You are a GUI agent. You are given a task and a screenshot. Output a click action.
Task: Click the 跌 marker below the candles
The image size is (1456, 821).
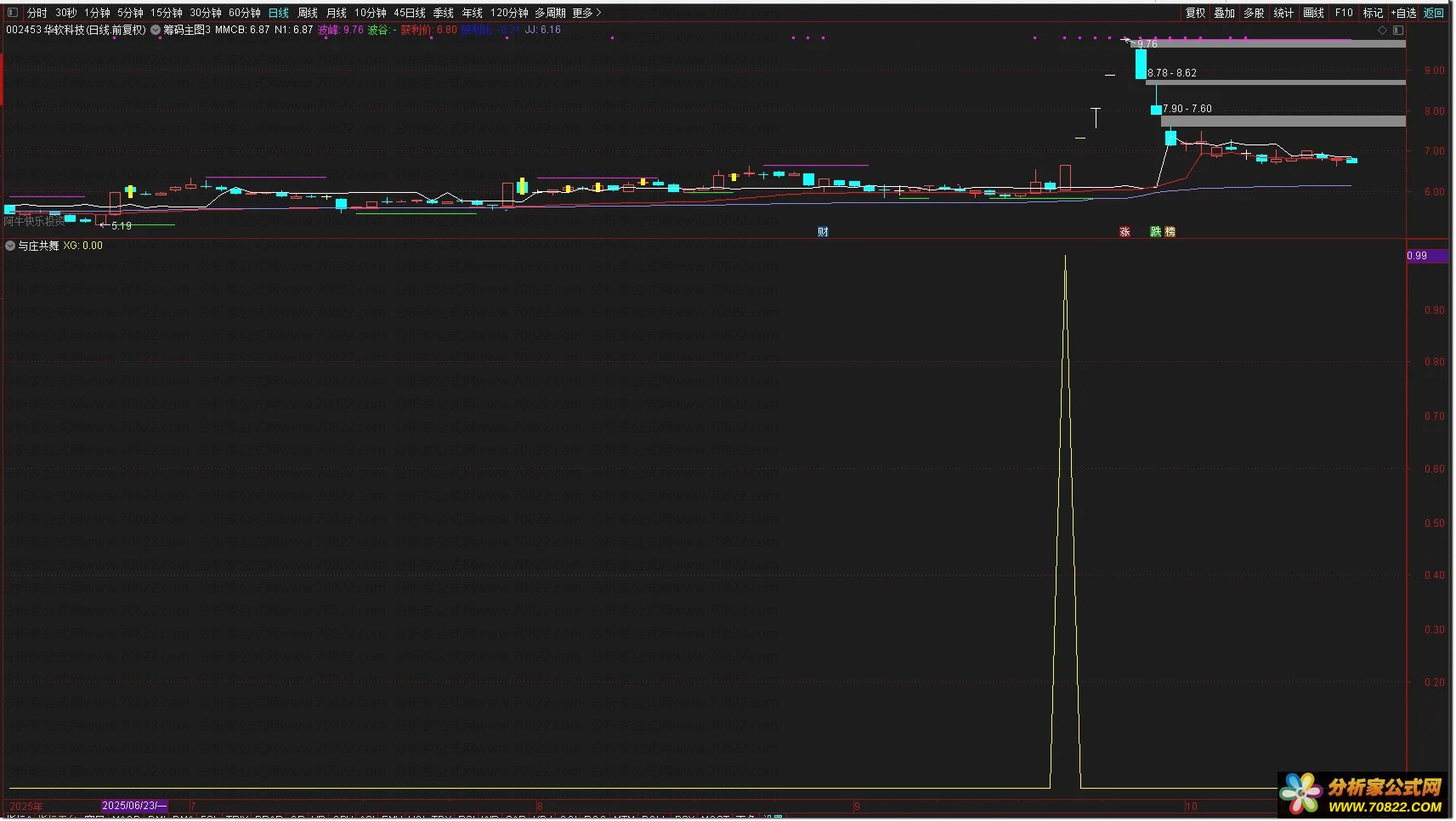pos(1156,232)
